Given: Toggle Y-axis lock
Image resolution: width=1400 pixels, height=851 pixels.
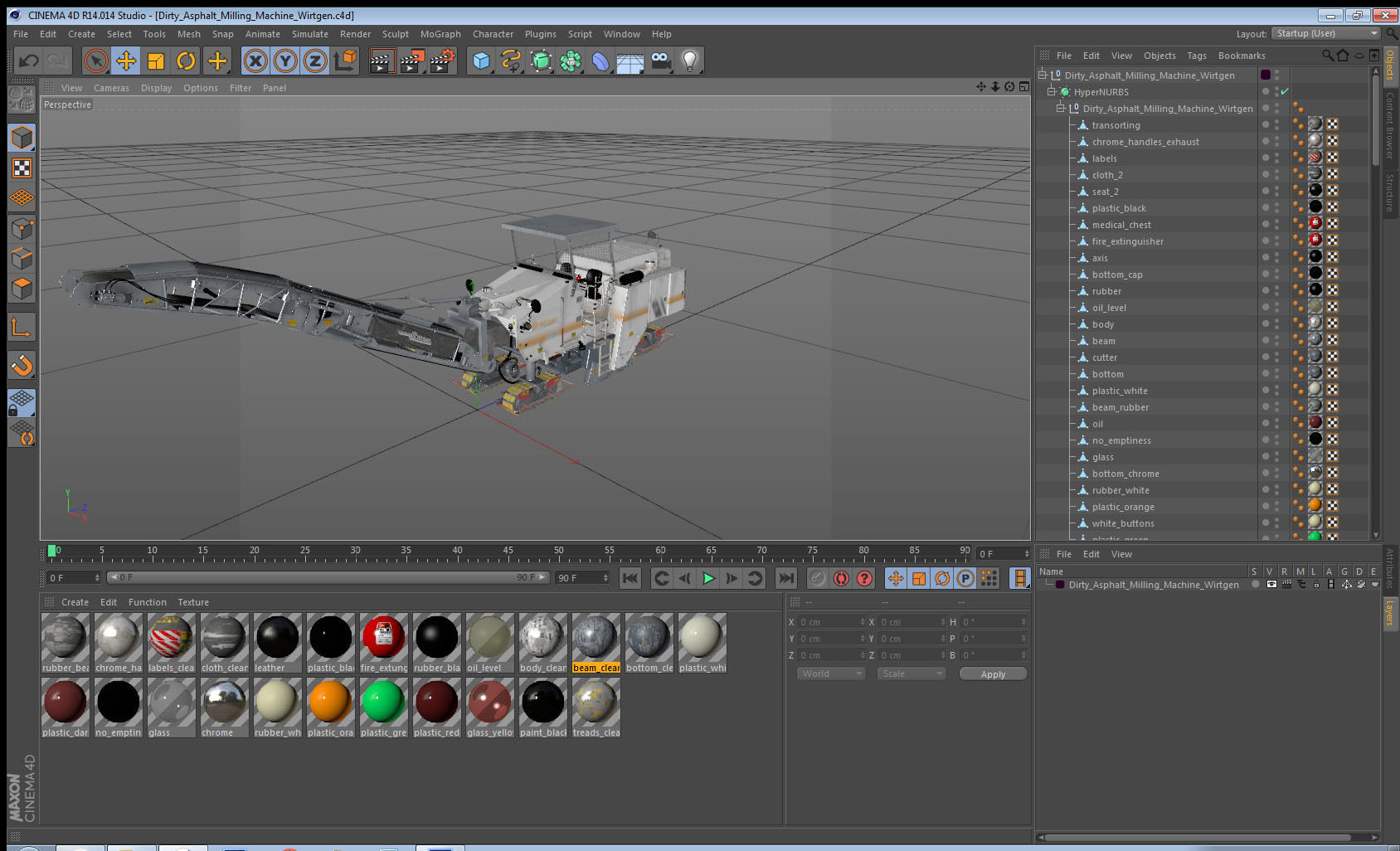Looking at the screenshot, I should (x=285, y=61).
